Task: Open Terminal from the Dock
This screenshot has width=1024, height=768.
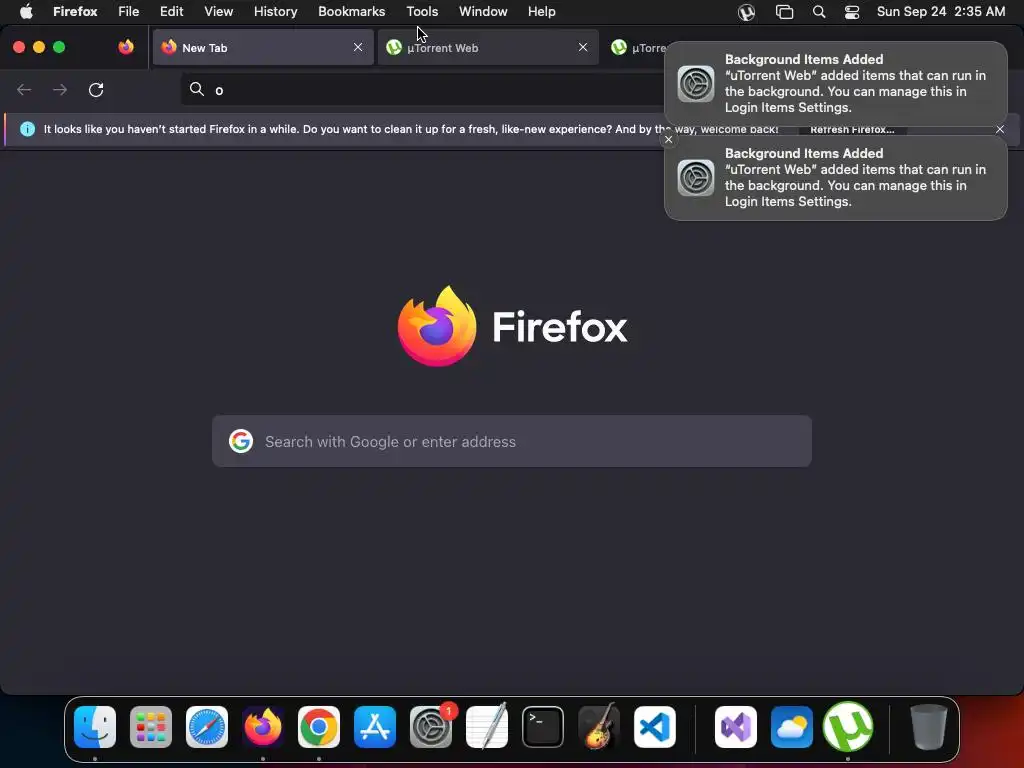Action: [543, 727]
